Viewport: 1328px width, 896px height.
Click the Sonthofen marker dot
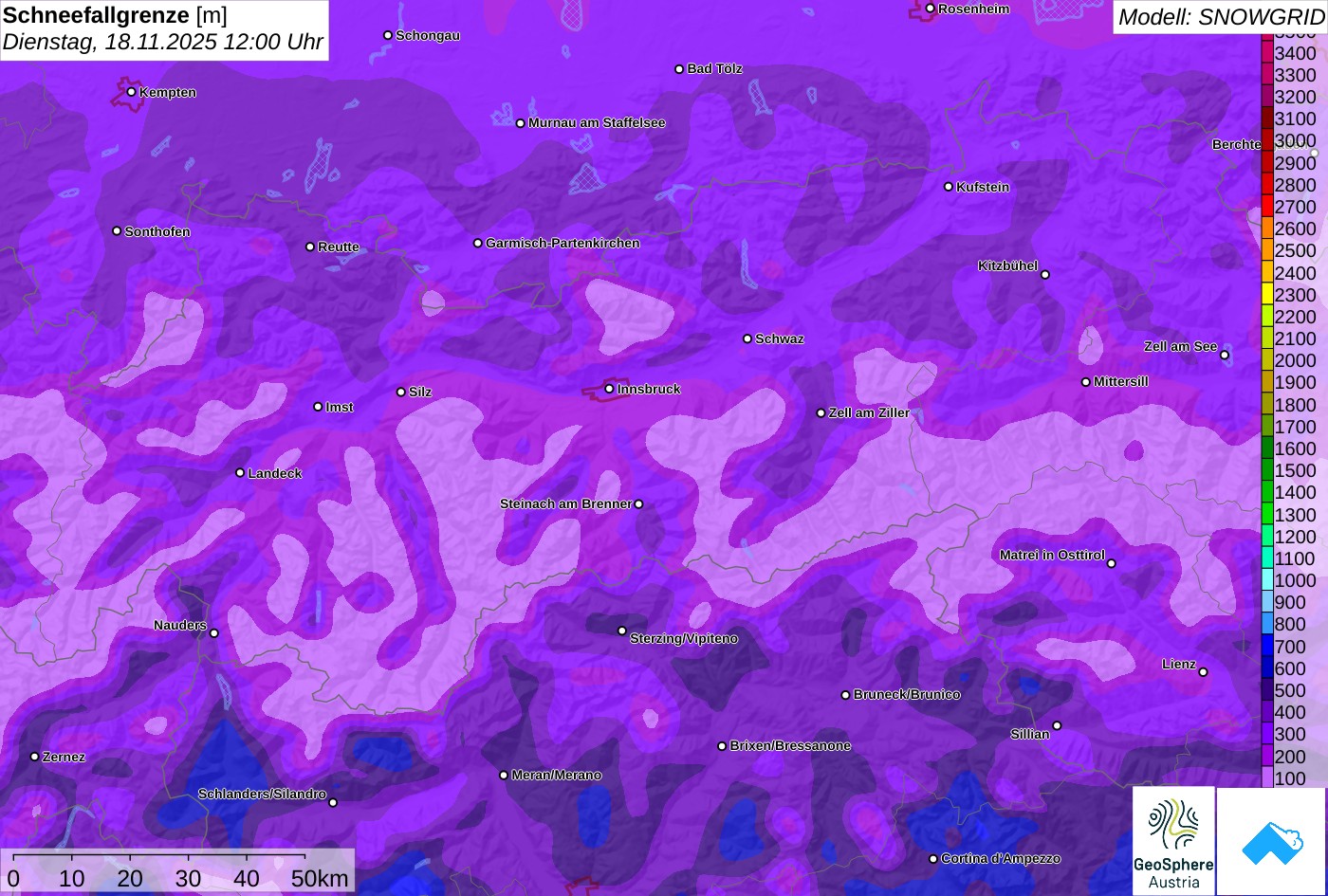[117, 231]
